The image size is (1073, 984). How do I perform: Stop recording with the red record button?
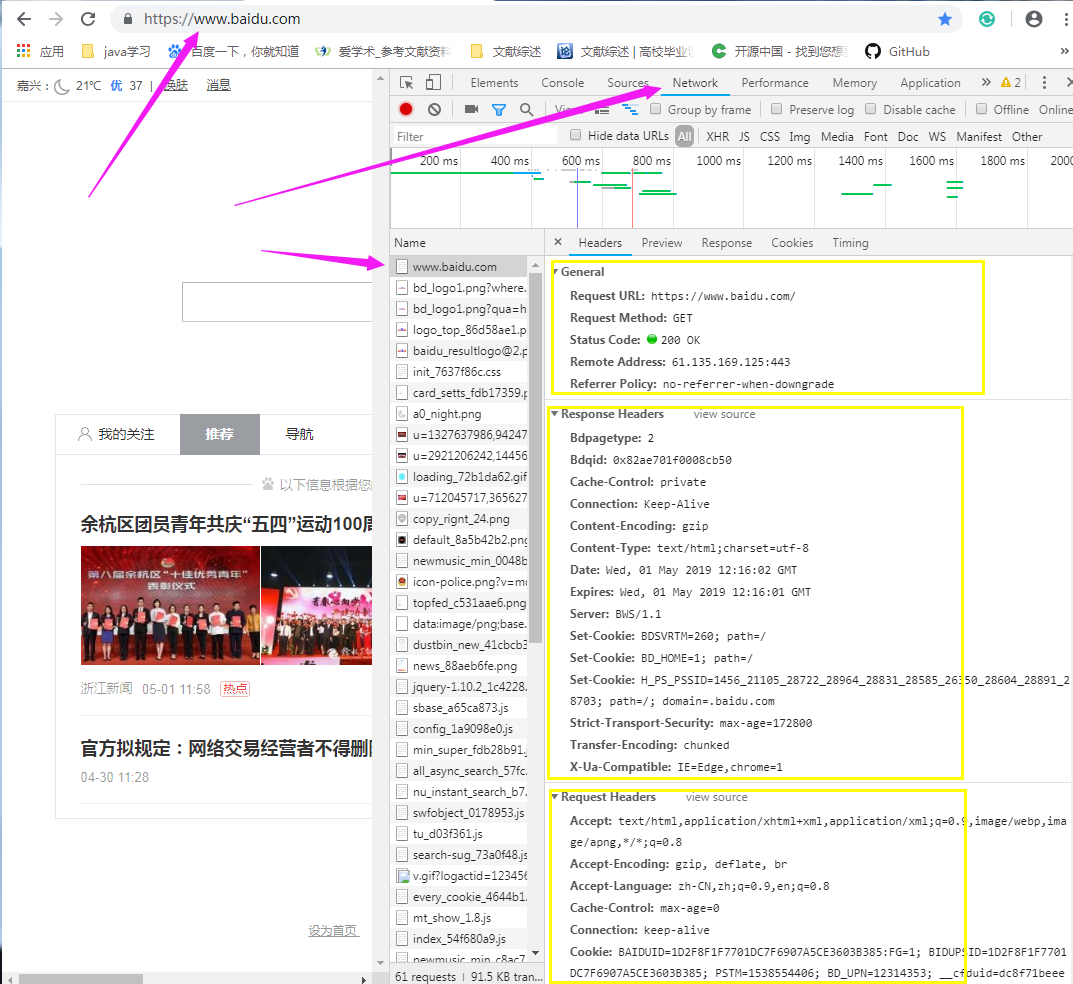[406, 109]
